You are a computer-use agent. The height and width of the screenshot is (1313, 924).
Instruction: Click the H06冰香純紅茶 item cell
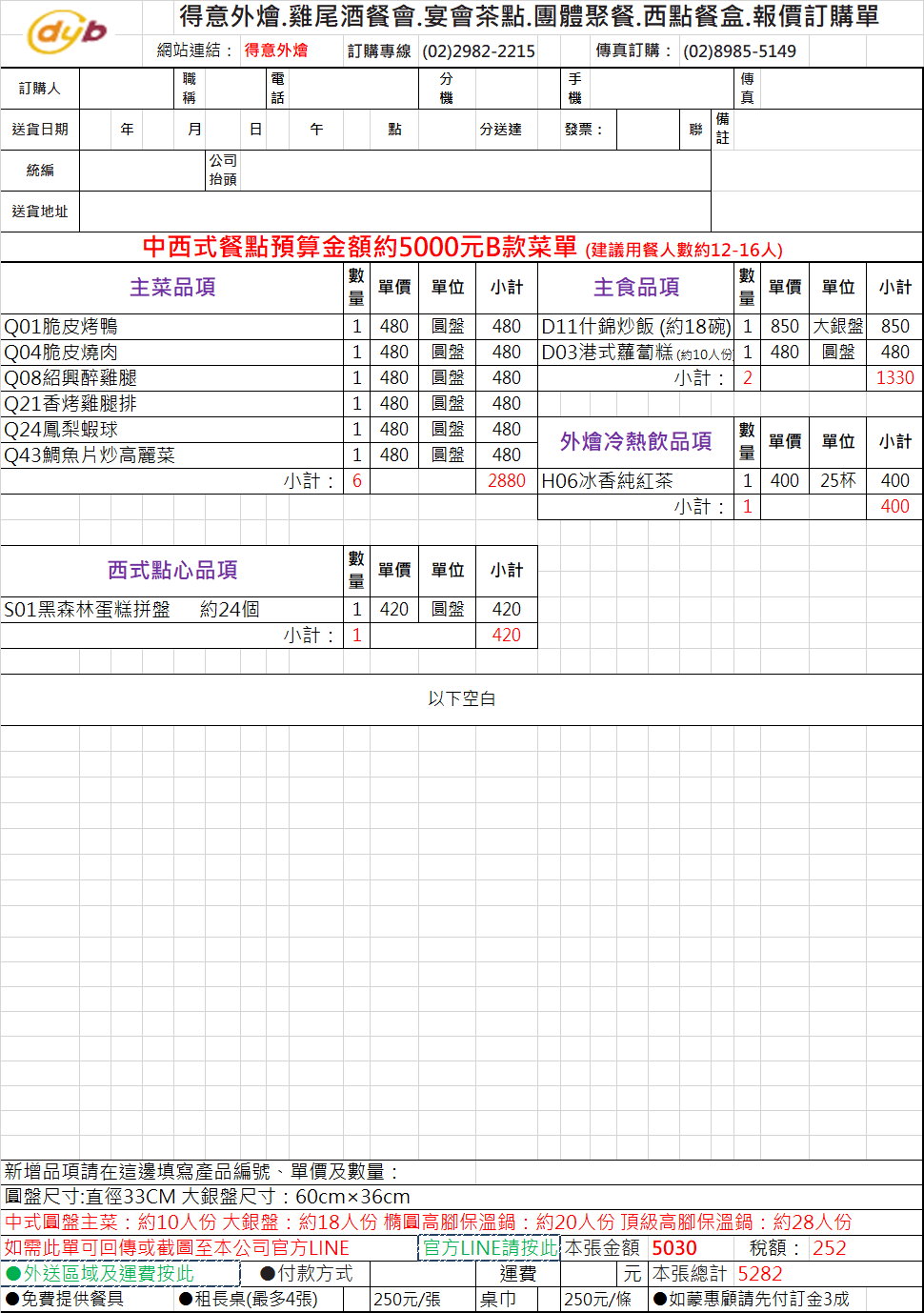635,481
